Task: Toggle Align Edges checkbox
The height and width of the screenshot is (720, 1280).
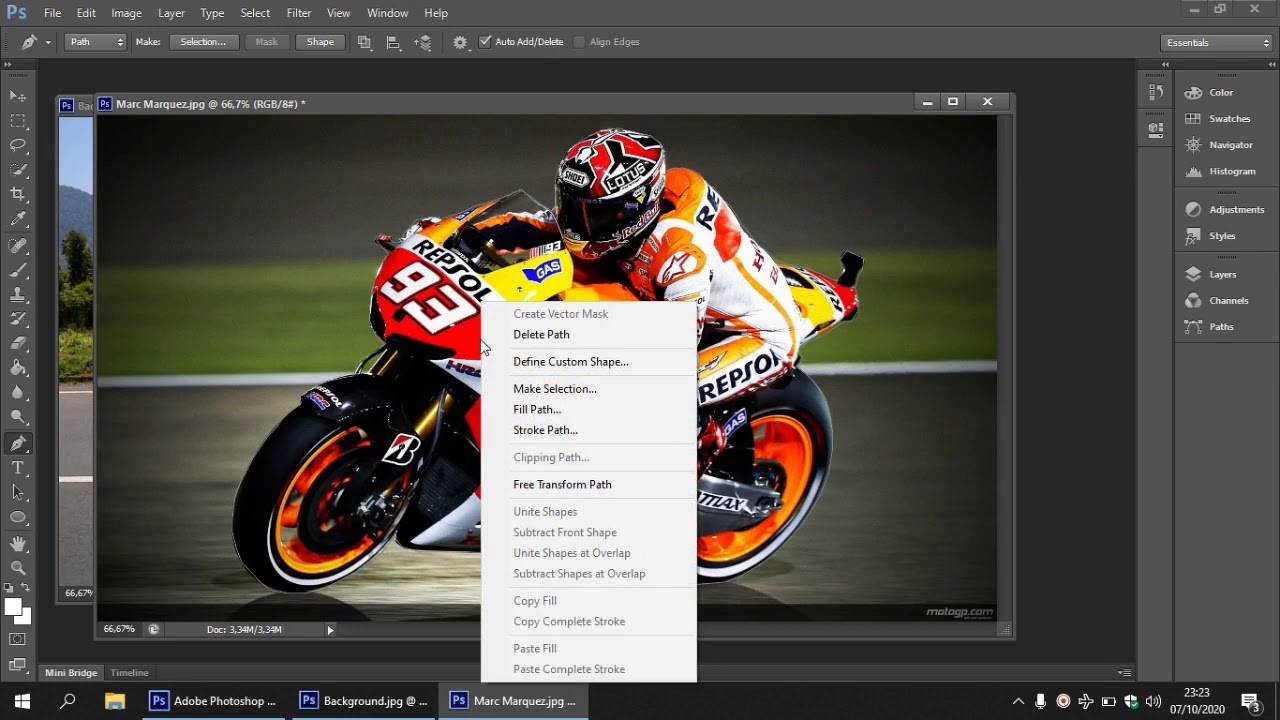Action: pos(579,42)
